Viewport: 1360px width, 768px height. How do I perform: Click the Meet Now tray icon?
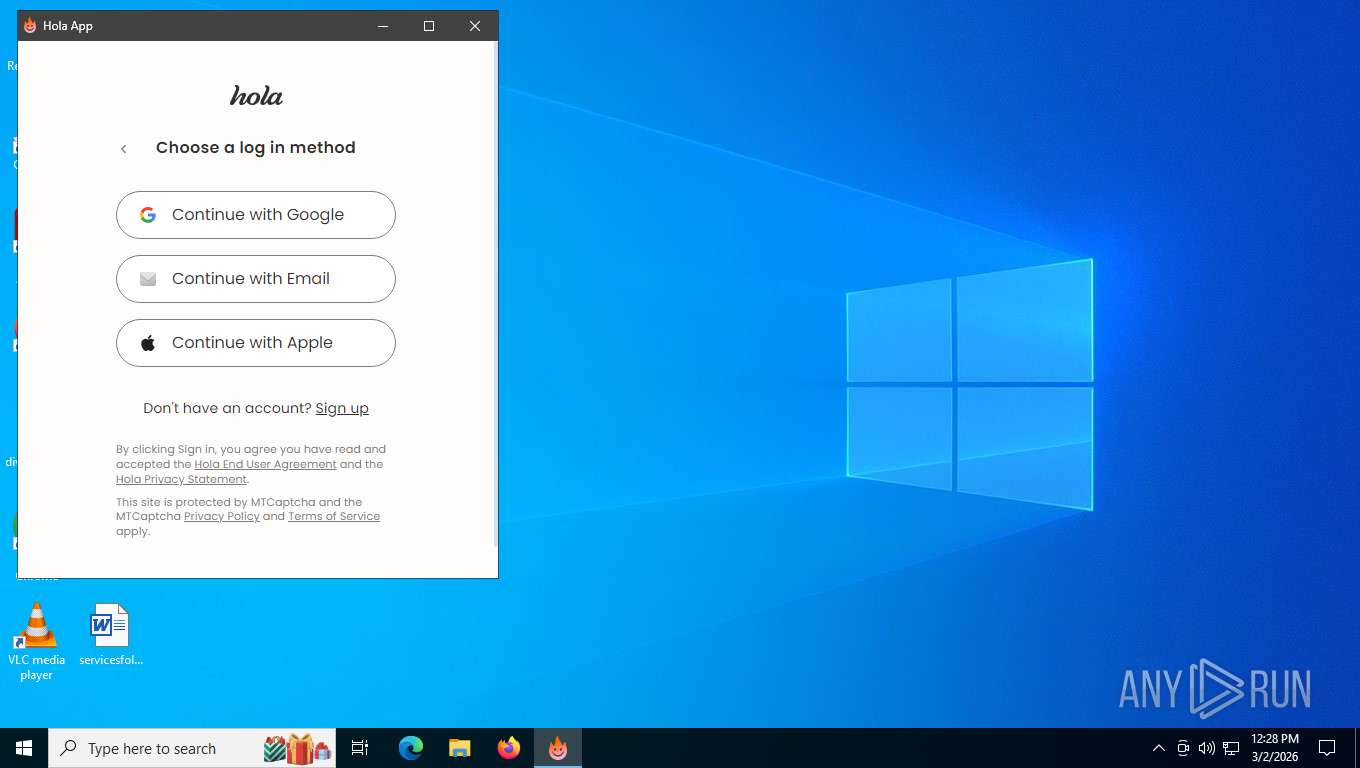point(1183,748)
